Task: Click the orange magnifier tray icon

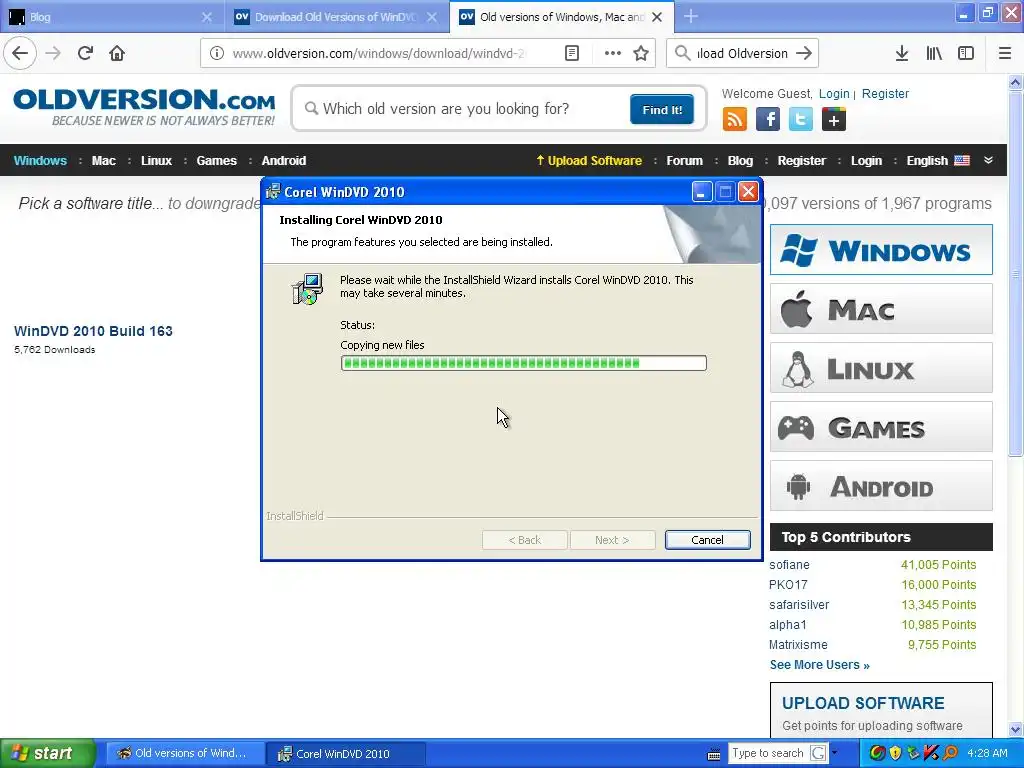Action: 950,753
